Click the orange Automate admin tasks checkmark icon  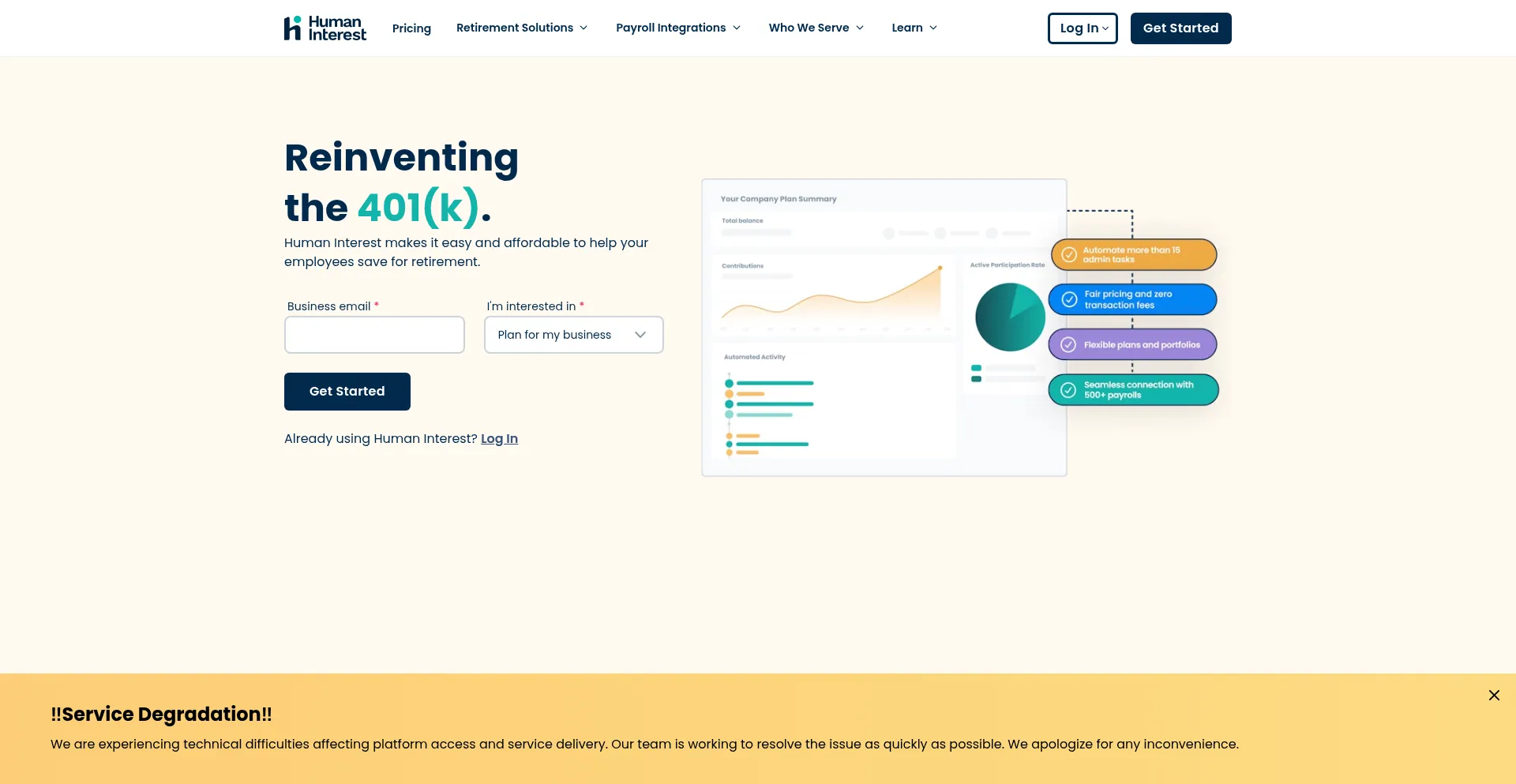(1069, 255)
